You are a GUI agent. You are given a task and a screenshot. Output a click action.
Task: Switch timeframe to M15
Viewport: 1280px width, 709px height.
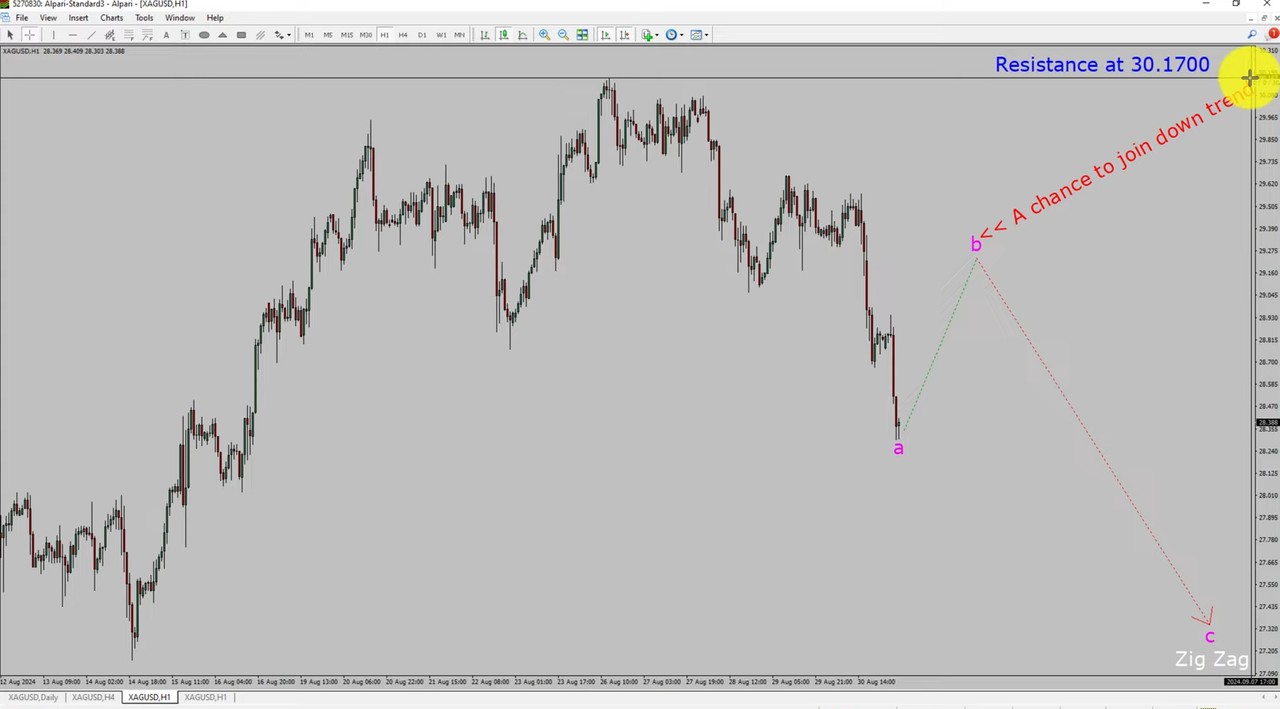(x=347, y=35)
